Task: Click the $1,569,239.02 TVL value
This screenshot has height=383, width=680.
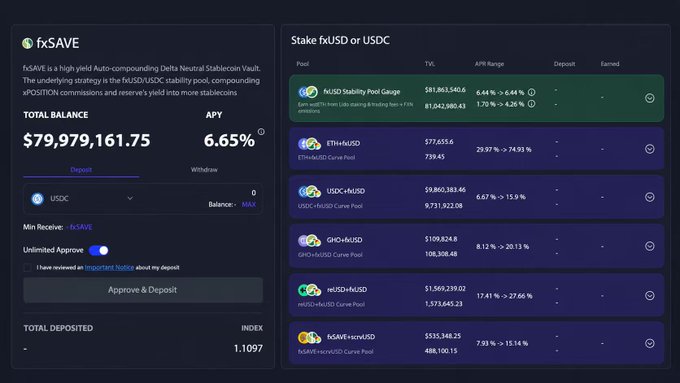Action: click(x=445, y=288)
